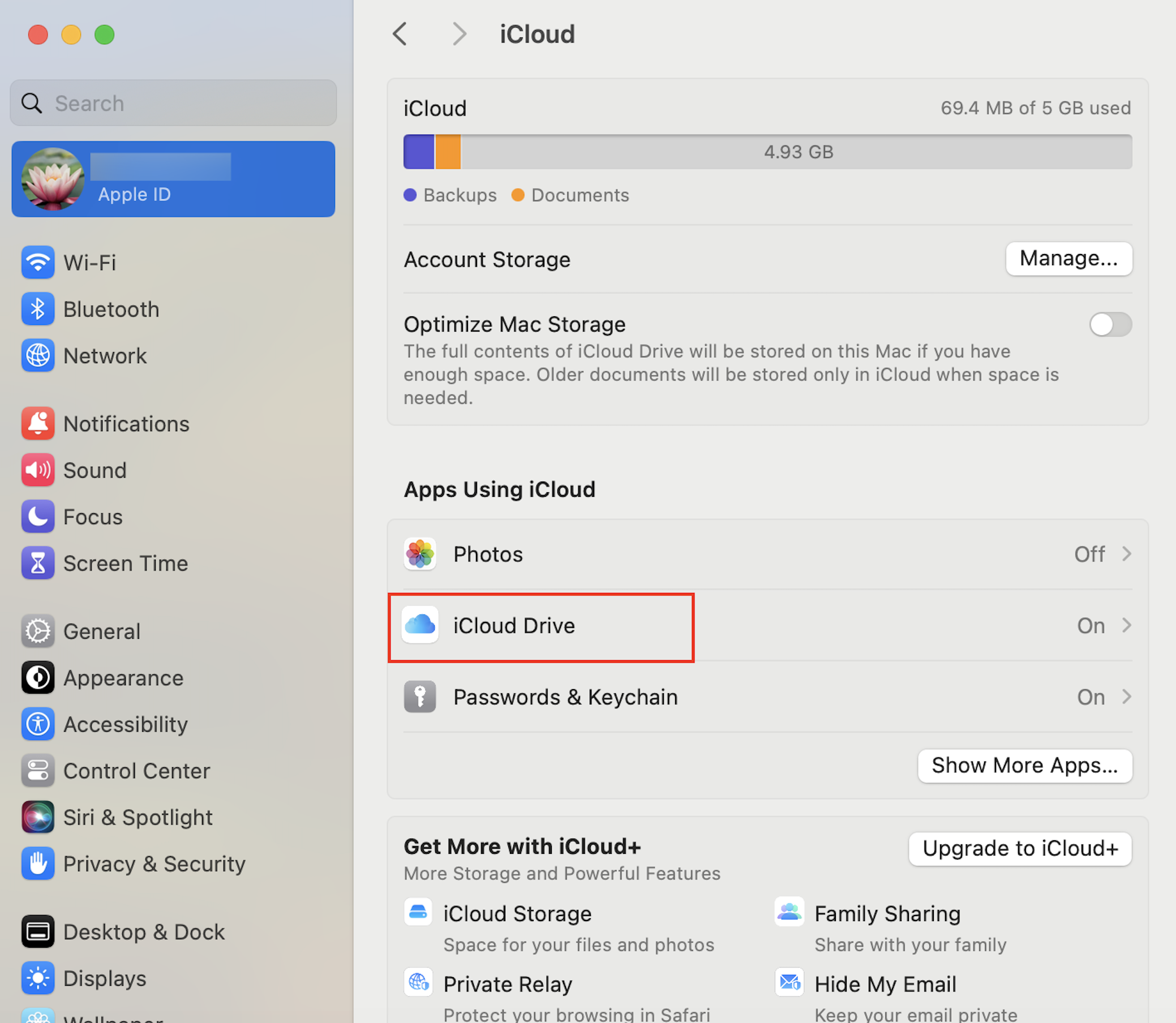Select Screen Time label in sidebar
This screenshot has height=1023, width=1176.
click(126, 563)
